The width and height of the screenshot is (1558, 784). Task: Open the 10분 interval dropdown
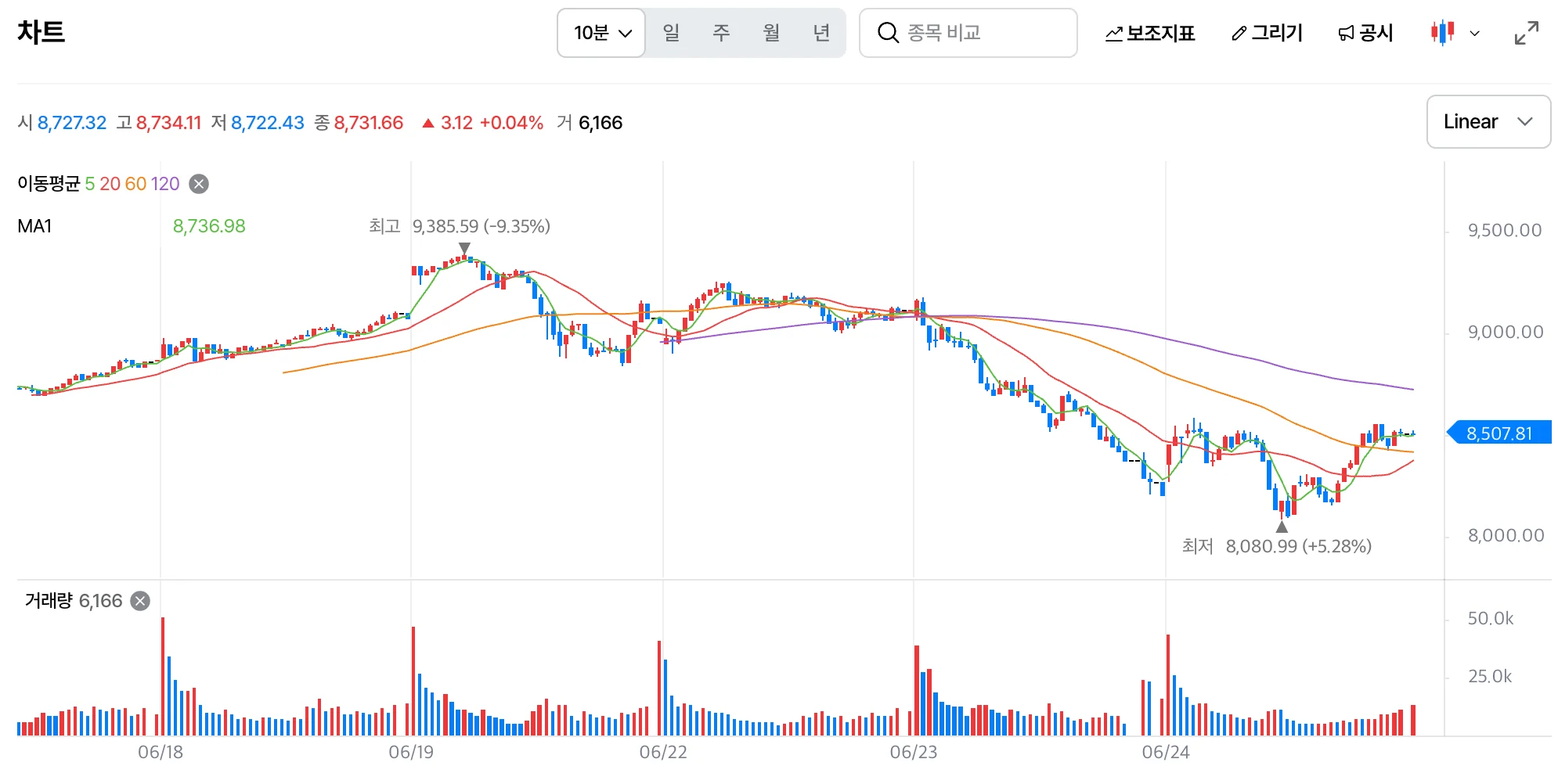pyautogui.click(x=601, y=33)
